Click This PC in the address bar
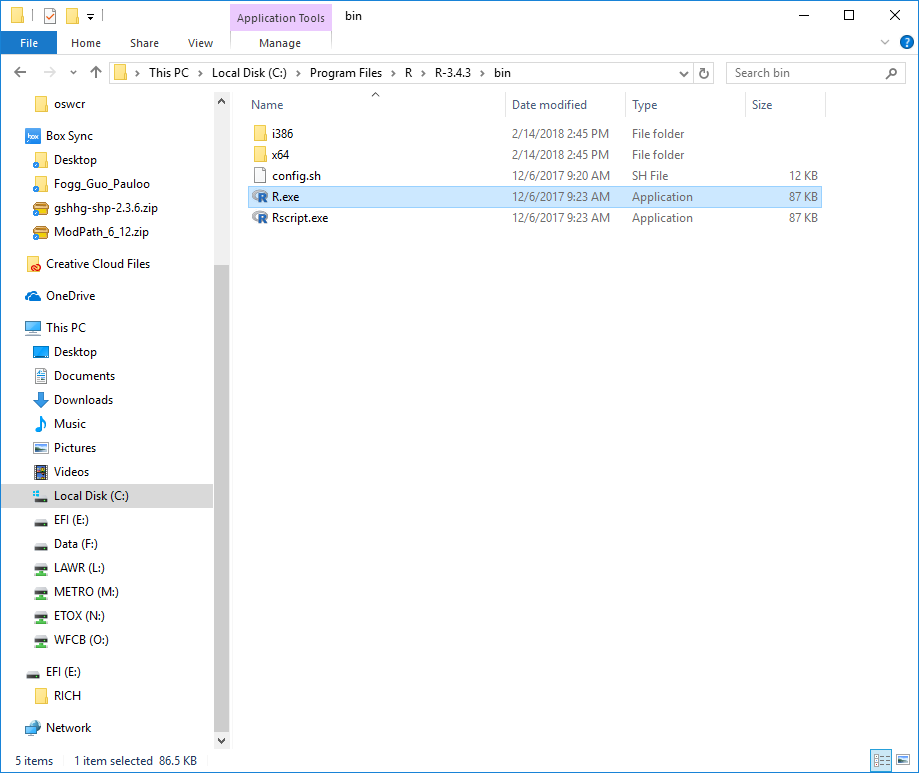Image resolution: width=919 pixels, height=773 pixels. pyautogui.click(x=168, y=73)
